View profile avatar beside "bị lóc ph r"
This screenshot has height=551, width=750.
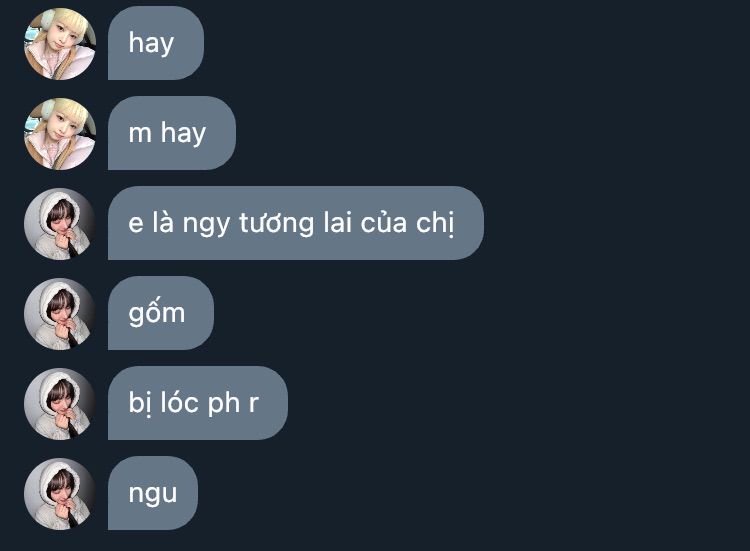click(60, 404)
